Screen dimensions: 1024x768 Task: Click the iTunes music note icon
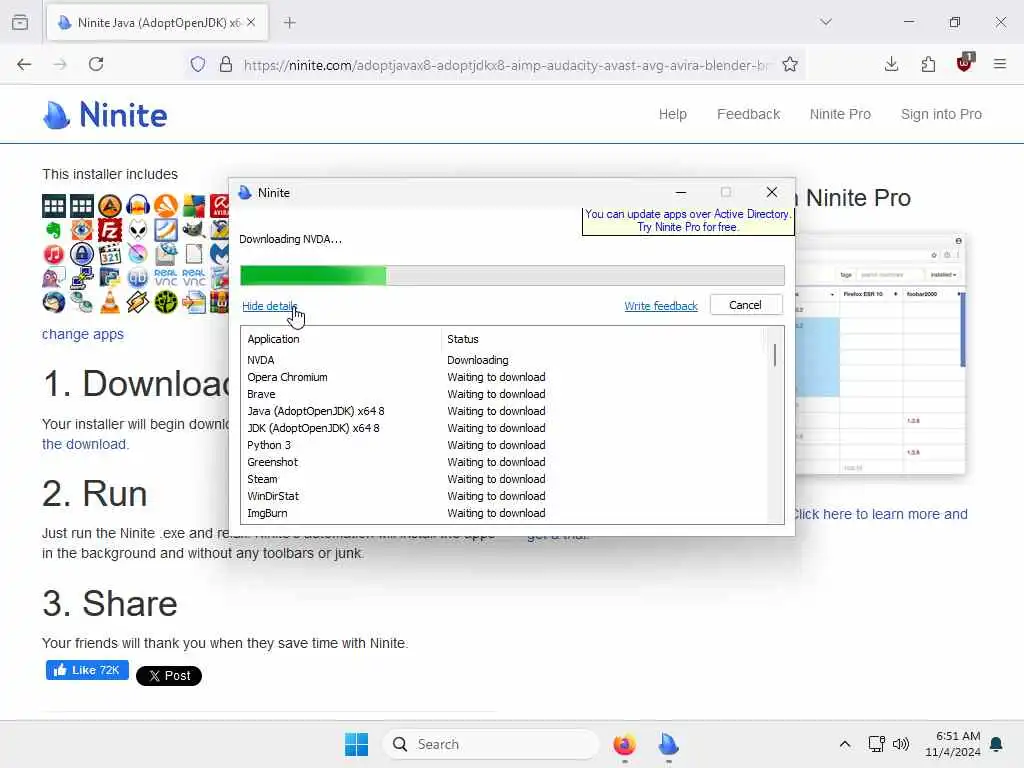click(x=54, y=255)
